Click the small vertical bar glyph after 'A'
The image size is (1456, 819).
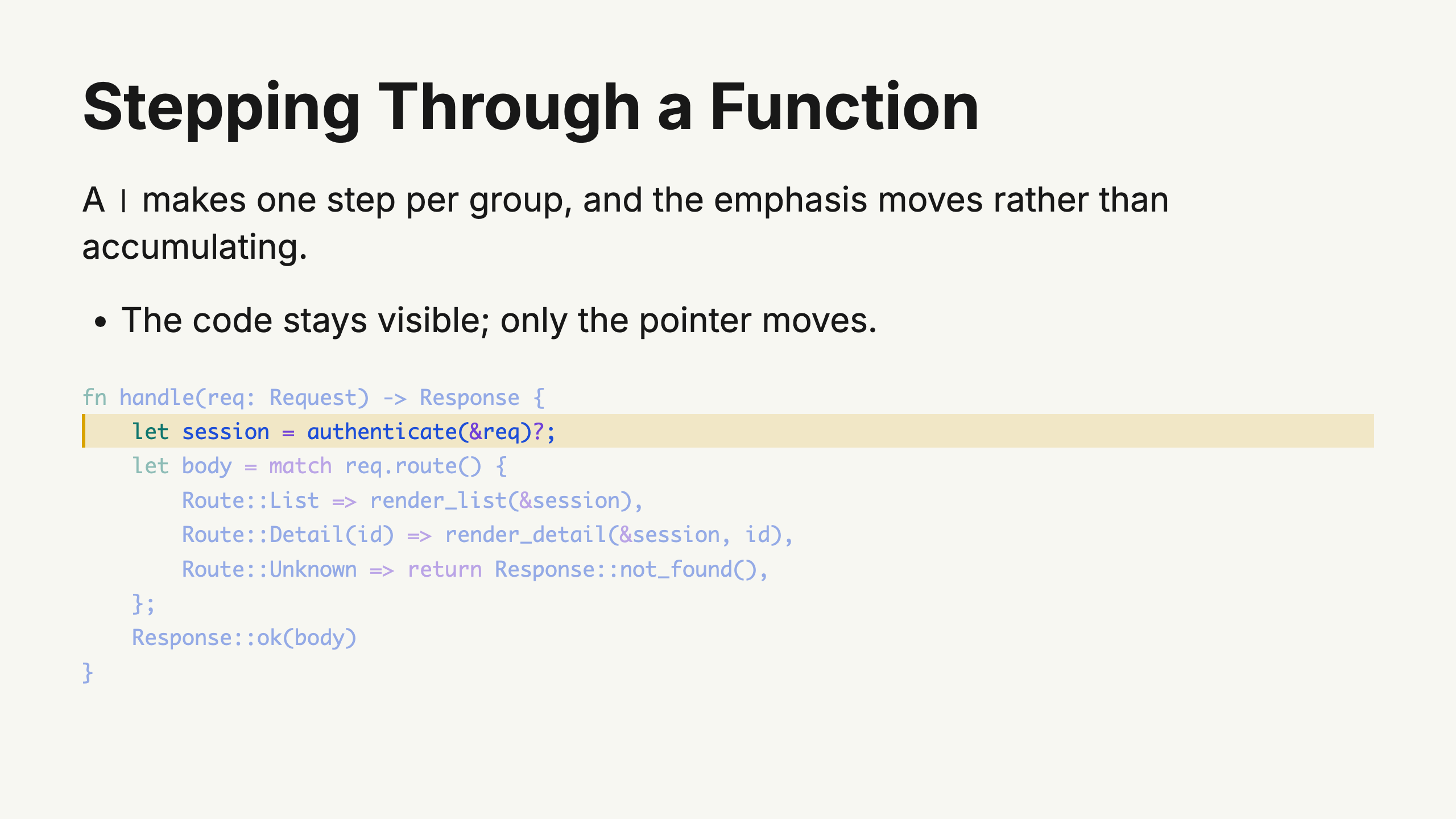coord(123,201)
